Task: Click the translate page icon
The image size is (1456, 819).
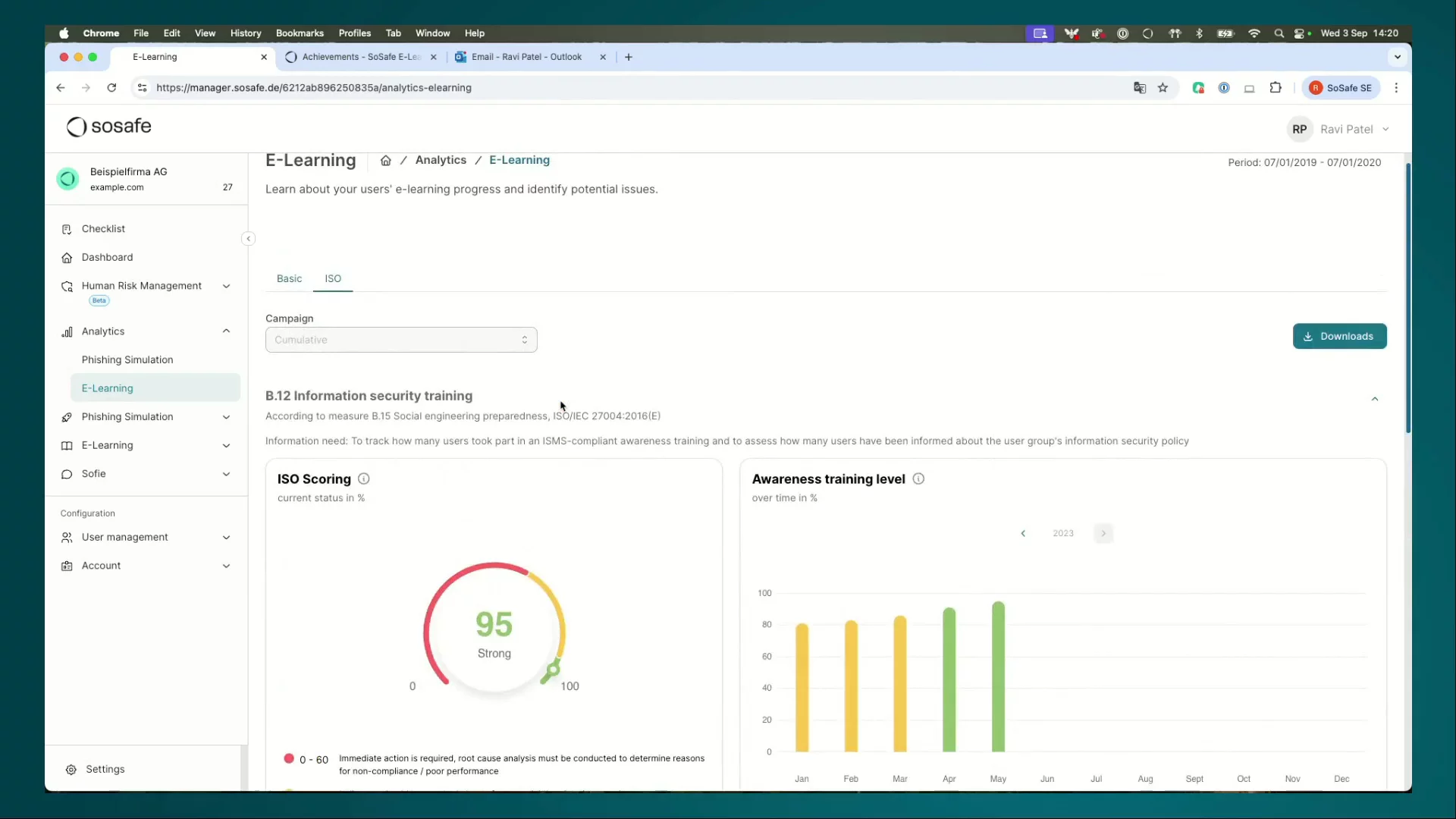Action: (x=1139, y=88)
